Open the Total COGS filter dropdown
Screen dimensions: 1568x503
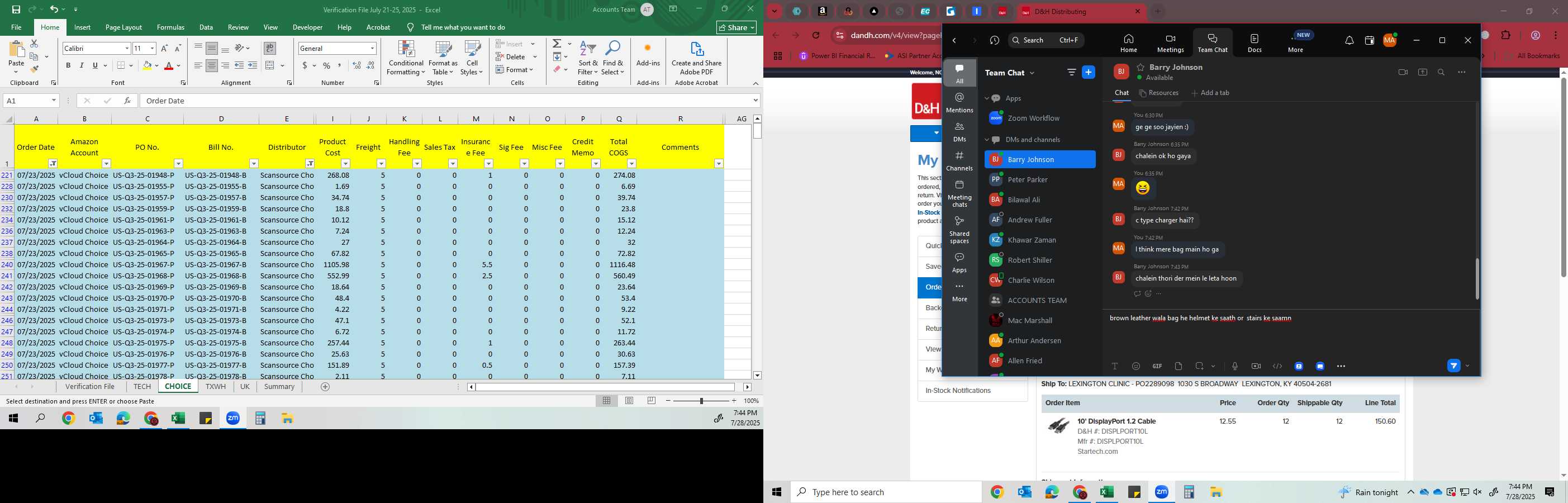point(631,164)
